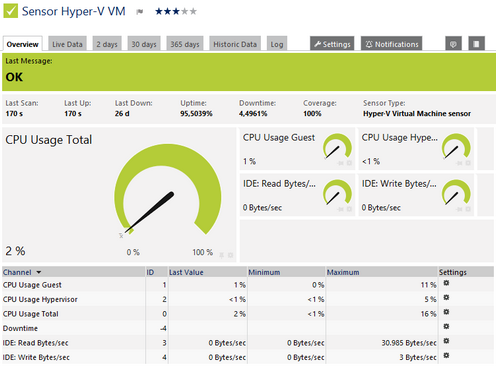The height and width of the screenshot is (366, 496).
Task: Sort table by ID column header
Action: point(150,272)
